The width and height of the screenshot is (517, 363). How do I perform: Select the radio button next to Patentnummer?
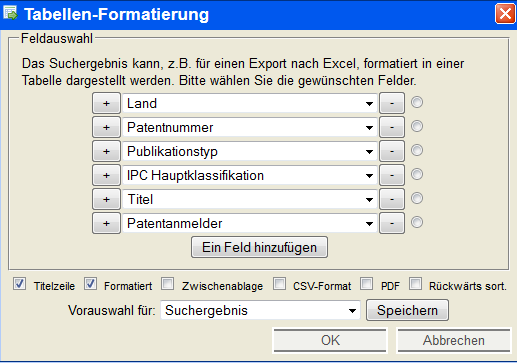coord(417,126)
